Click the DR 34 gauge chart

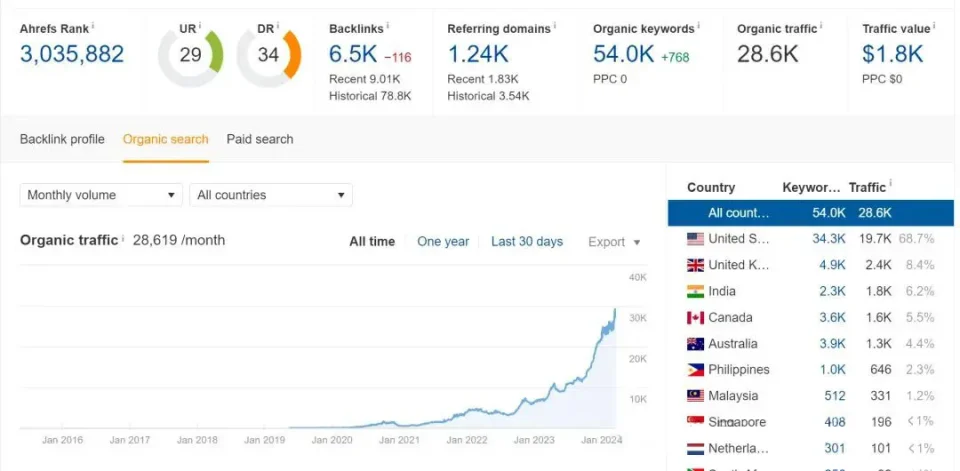point(269,56)
